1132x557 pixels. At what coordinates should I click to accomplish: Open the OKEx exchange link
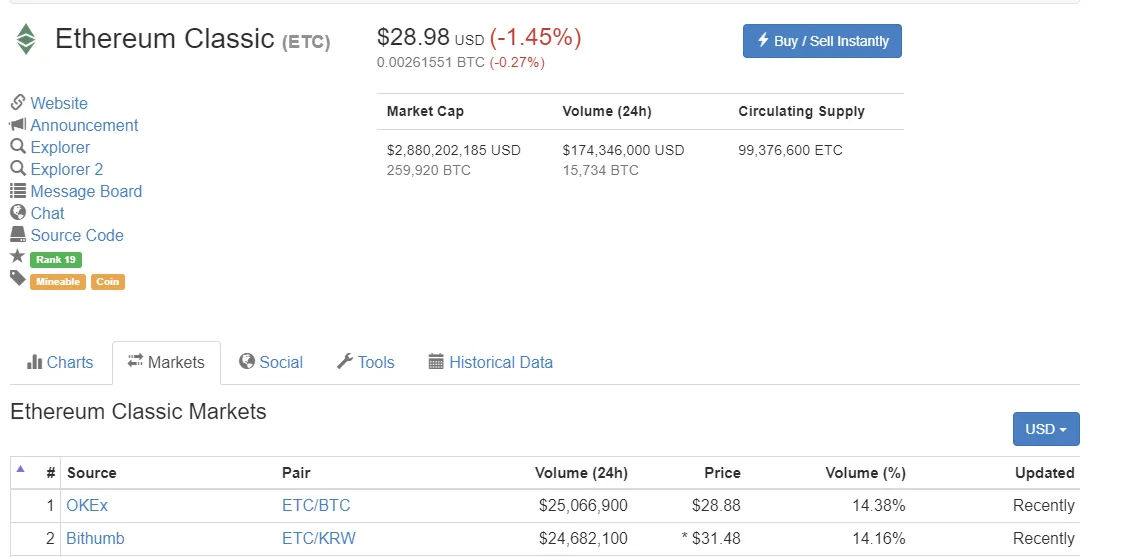point(87,506)
